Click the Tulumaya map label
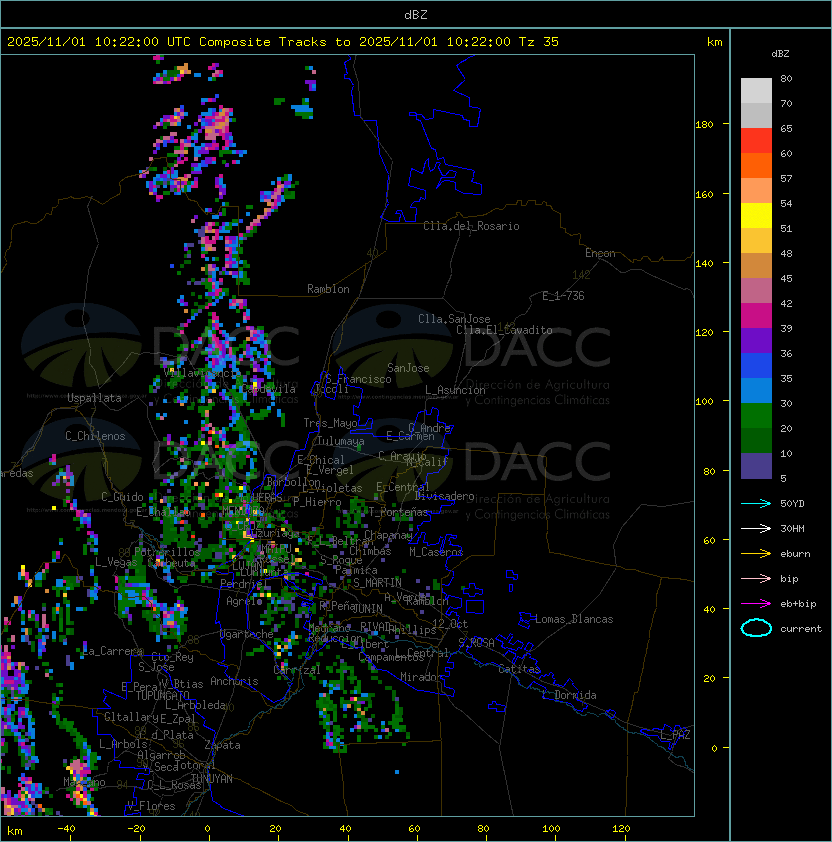The height and width of the screenshot is (842, 832). point(341,441)
